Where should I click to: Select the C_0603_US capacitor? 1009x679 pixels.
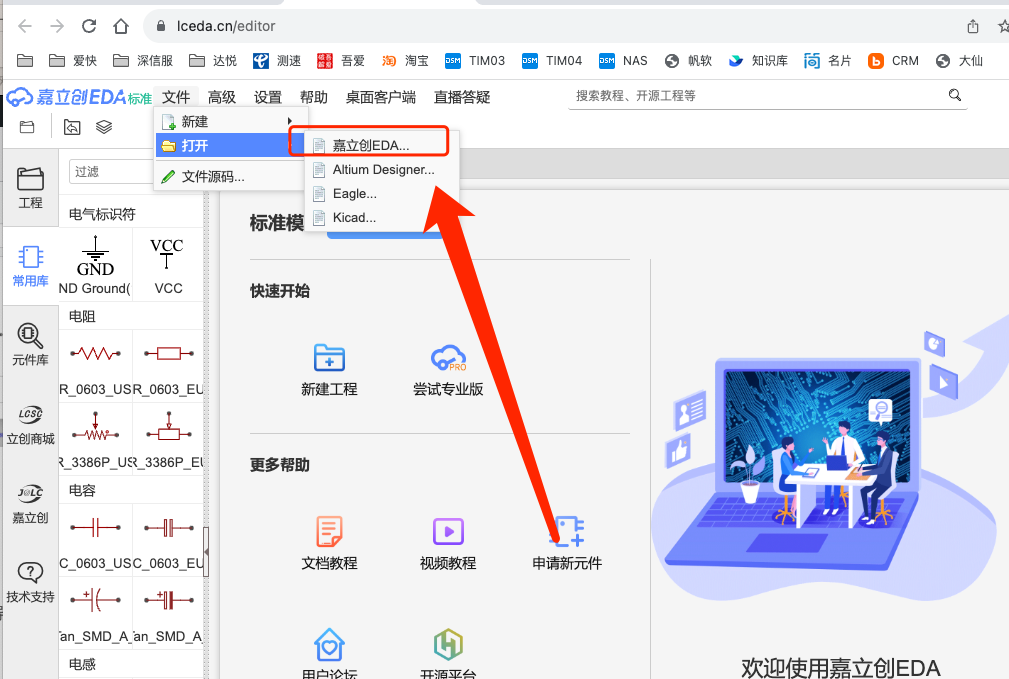coord(95,540)
